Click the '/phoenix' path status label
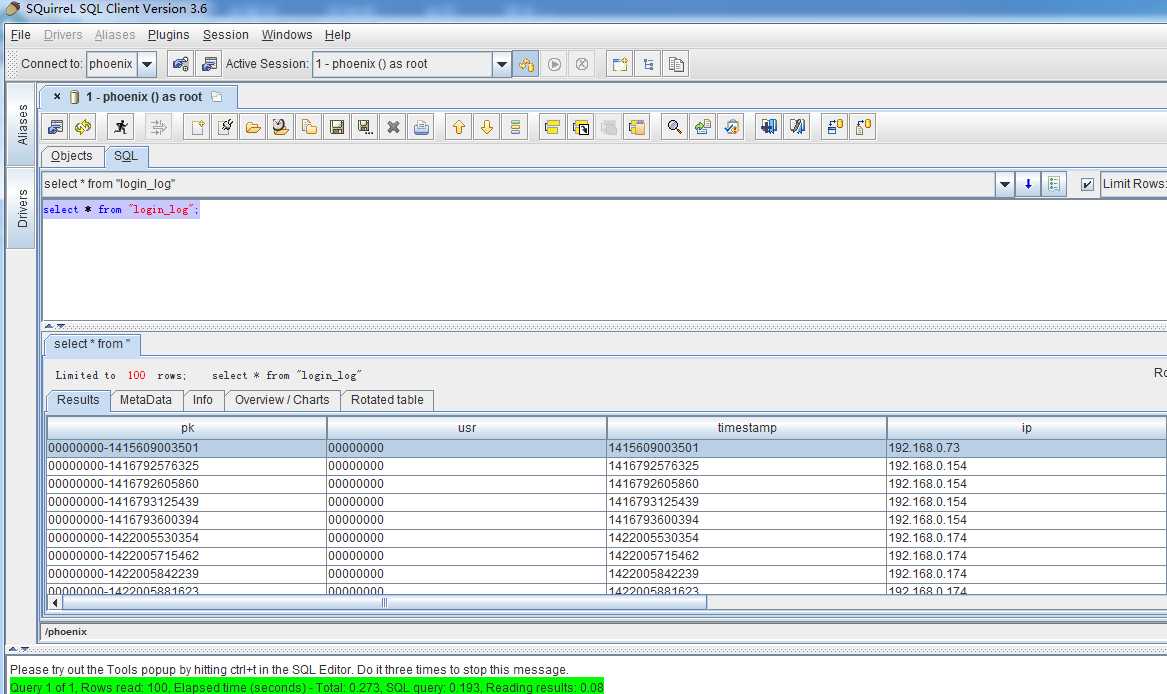This screenshot has width=1167, height=694. 65,631
